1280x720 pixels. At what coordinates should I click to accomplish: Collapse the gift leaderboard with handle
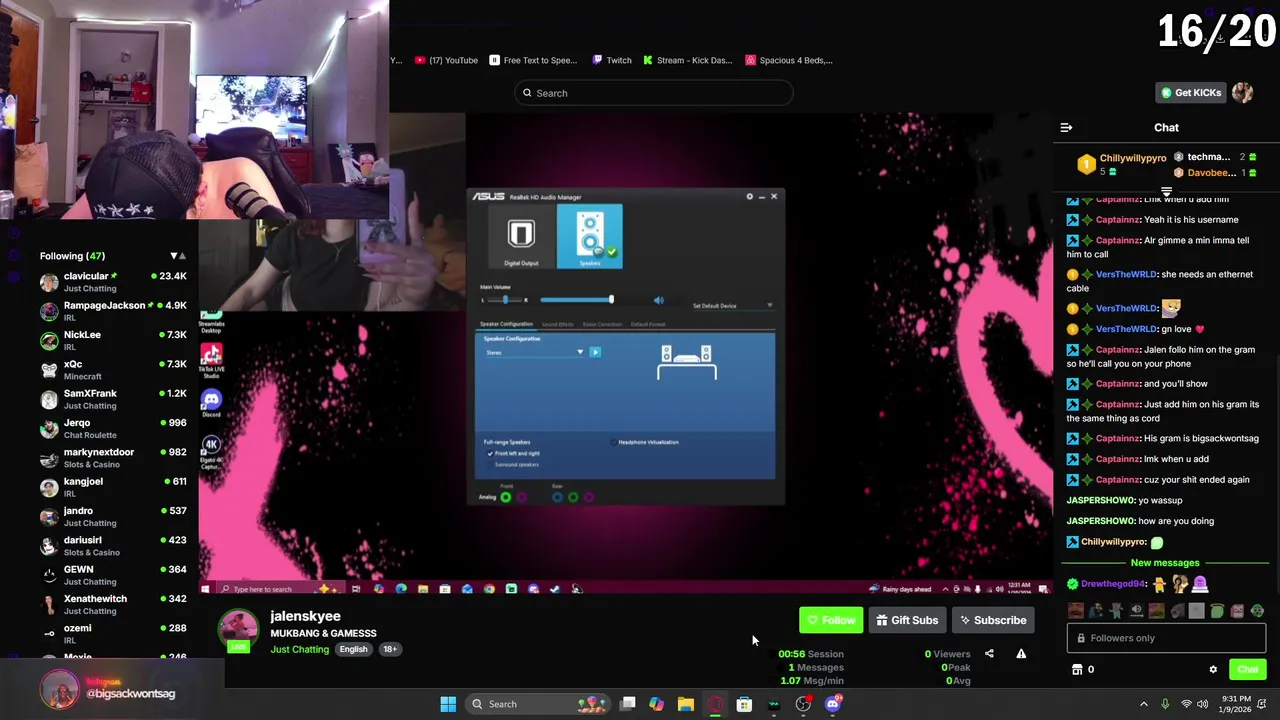[x=1166, y=190]
